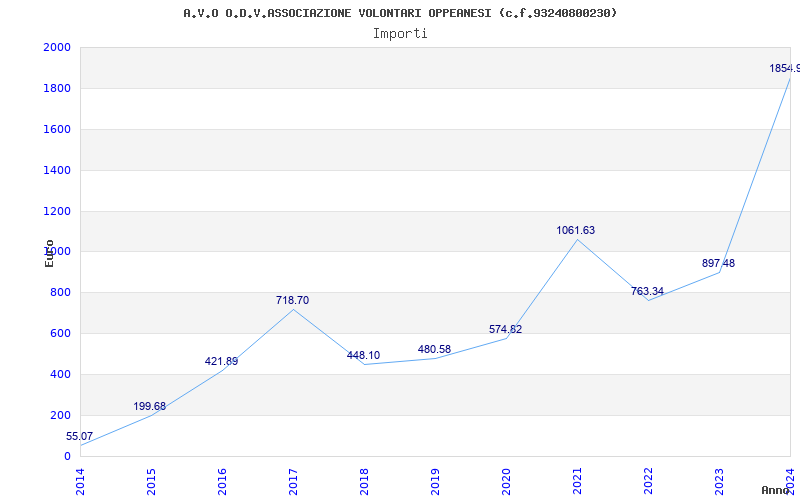Screen dimensions: 800x500
Task: Click the 2000 y-axis tick label
Action: click(x=57, y=47)
